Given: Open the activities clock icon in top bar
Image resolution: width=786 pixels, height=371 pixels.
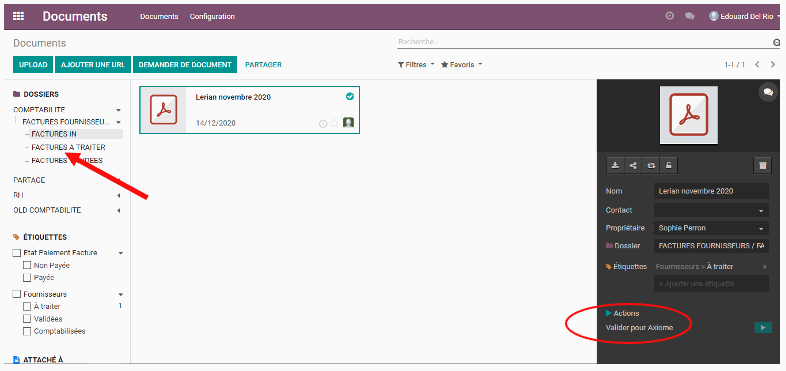Looking at the screenshot, I should [x=669, y=16].
